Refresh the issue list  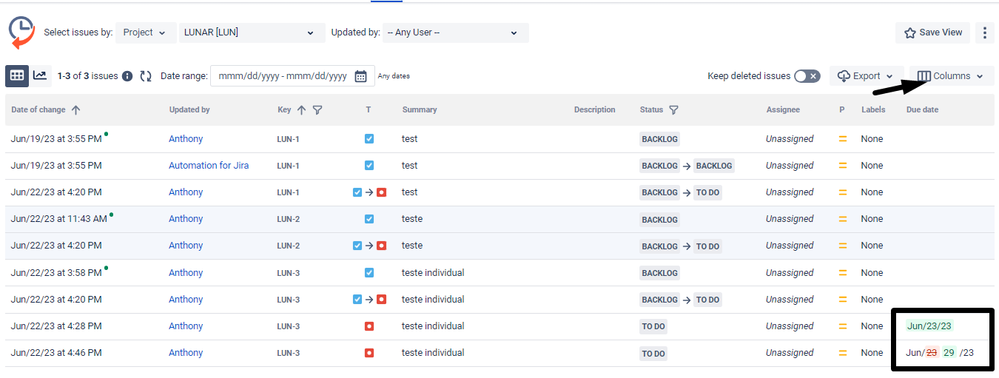[146, 76]
